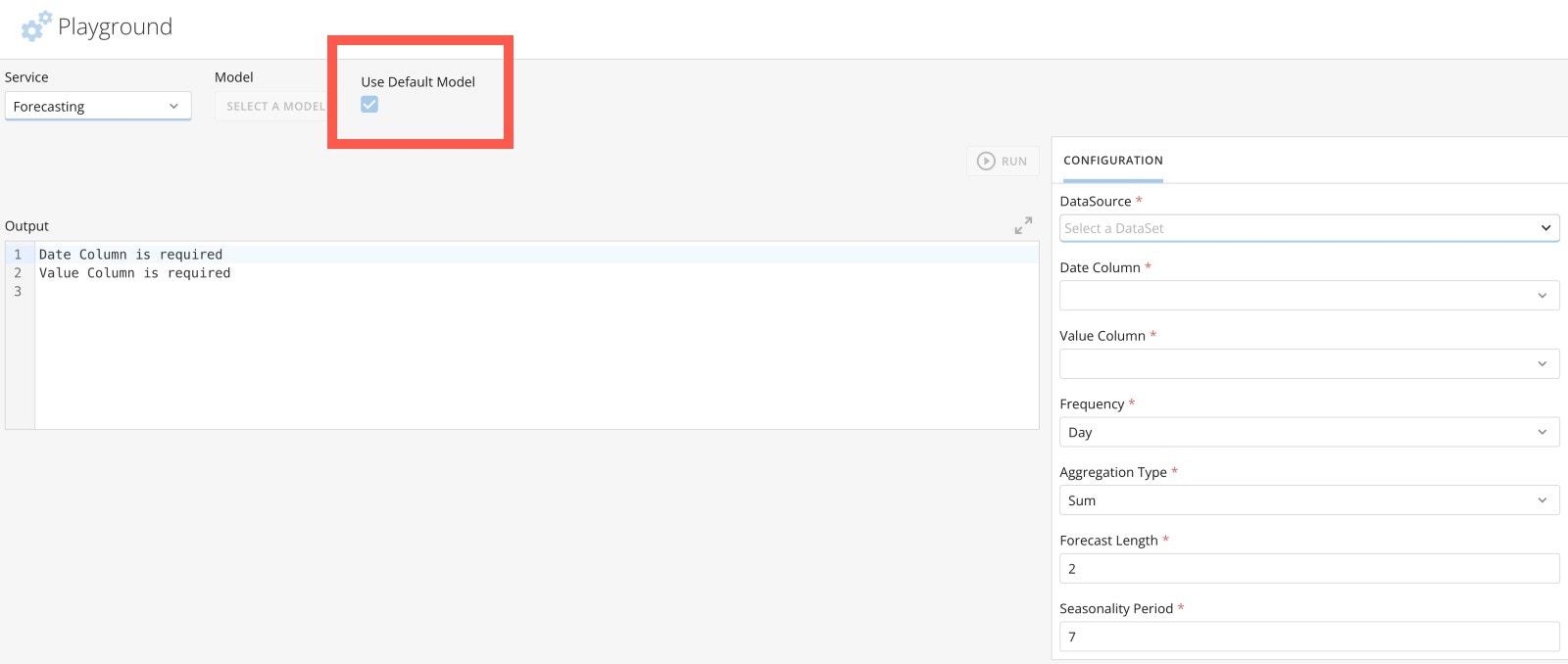Switch to the Configuration tab

[1113, 161]
